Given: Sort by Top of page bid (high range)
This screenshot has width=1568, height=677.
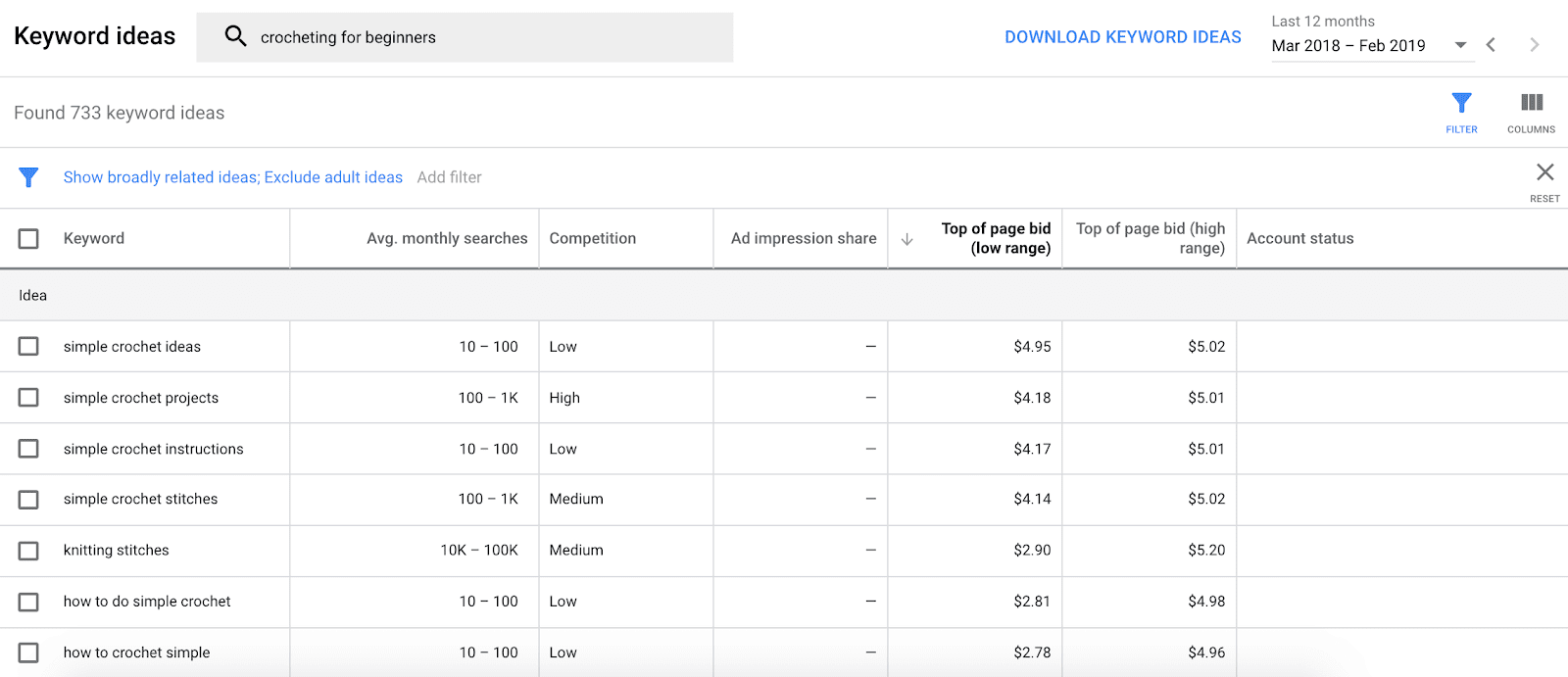Looking at the screenshot, I should tap(1151, 238).
